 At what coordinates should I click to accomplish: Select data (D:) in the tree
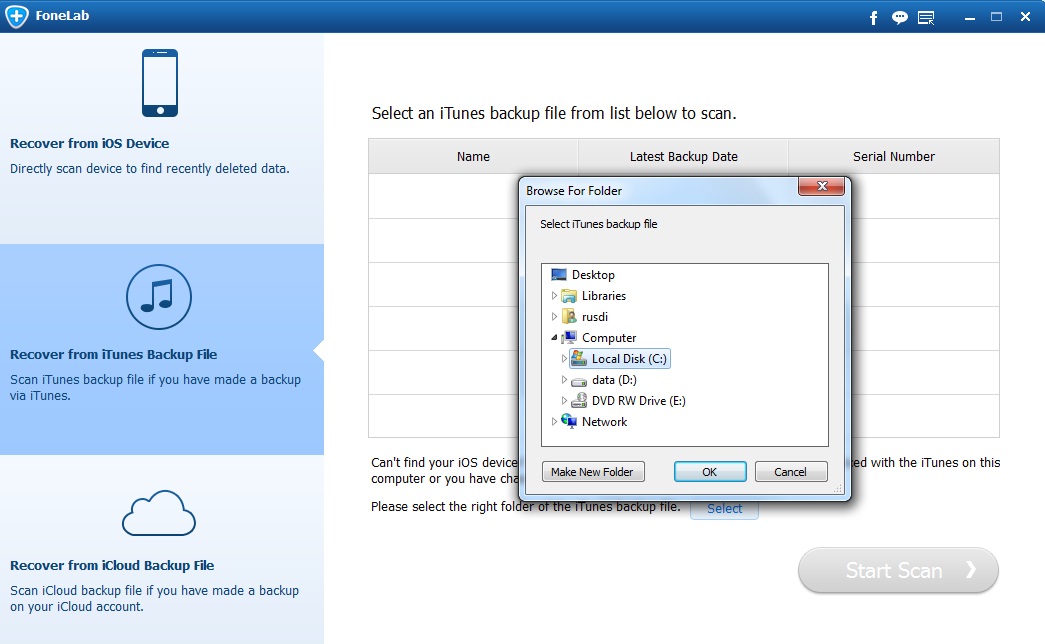[x=614, y=380]
